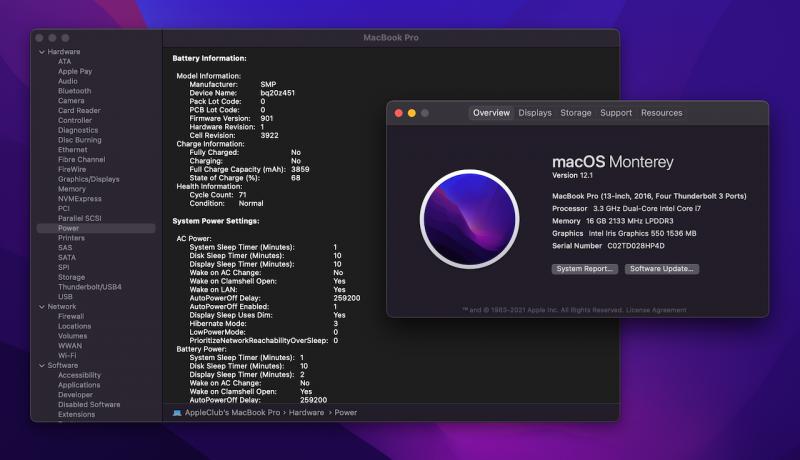800x460 pixels.
Task: Collapse the Hardware section in the sidebar
Action: 41,52
